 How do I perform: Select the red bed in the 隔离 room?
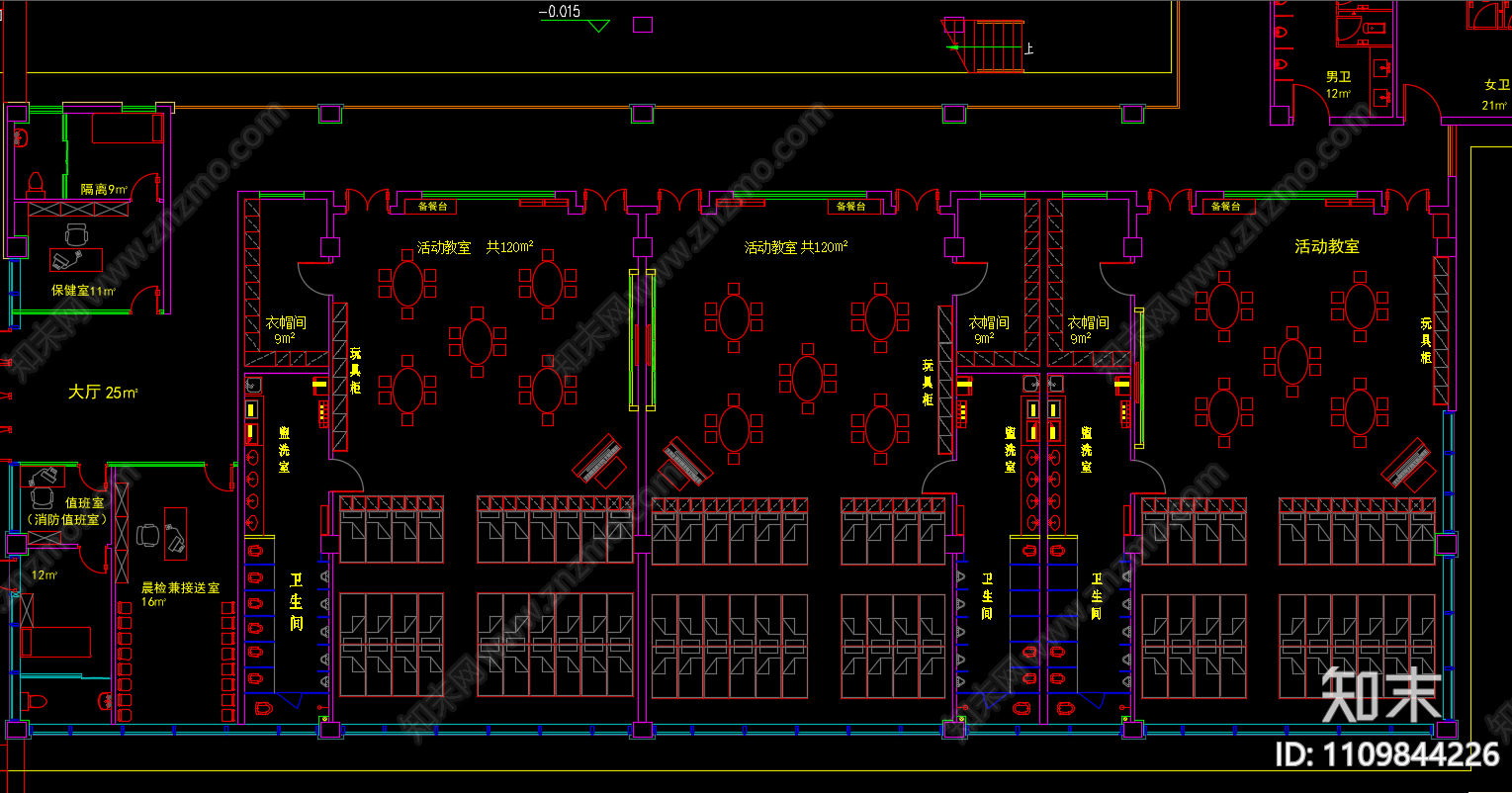coord(128,129)
